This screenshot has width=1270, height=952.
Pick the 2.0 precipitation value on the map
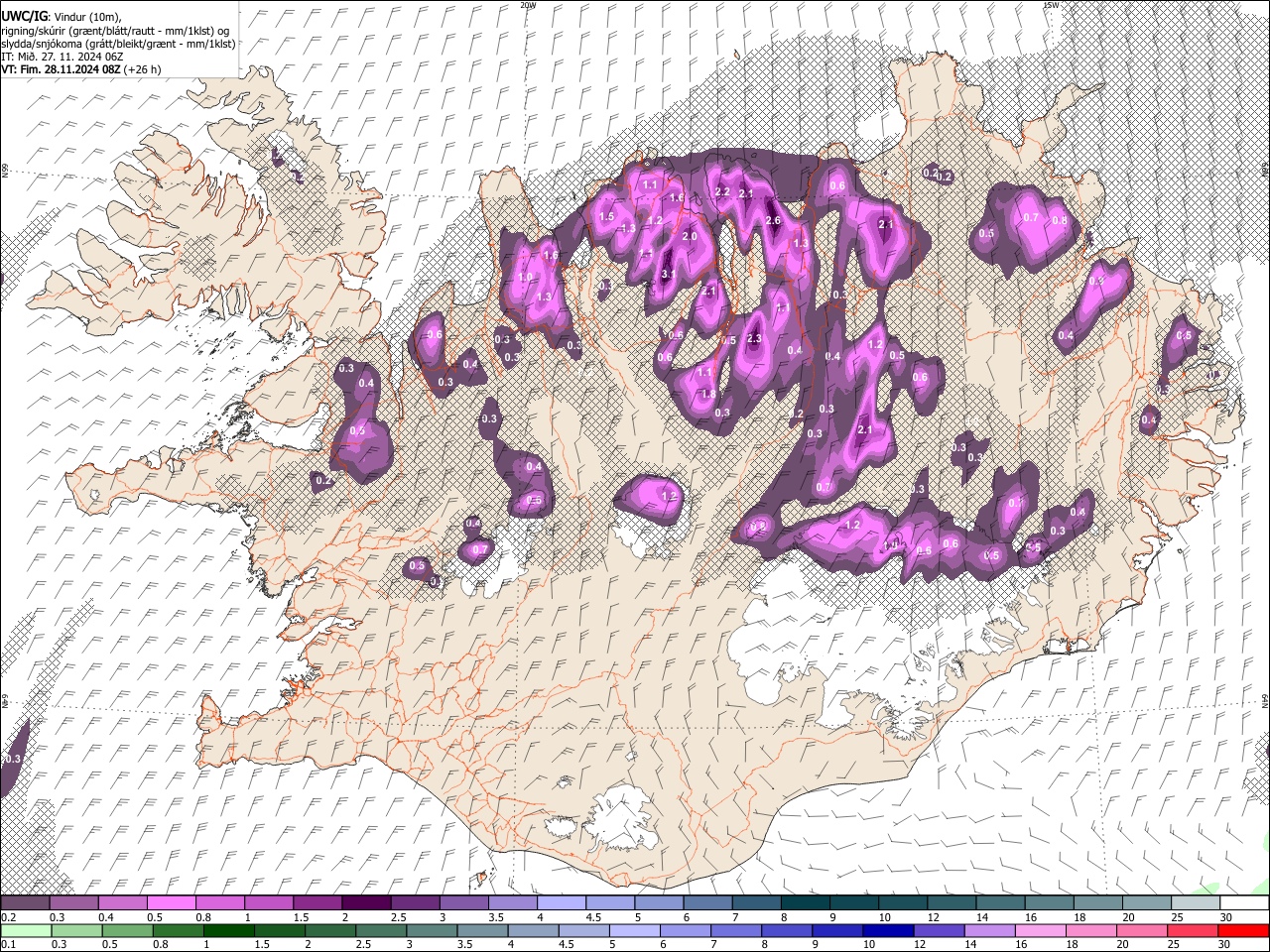[691, 237]
